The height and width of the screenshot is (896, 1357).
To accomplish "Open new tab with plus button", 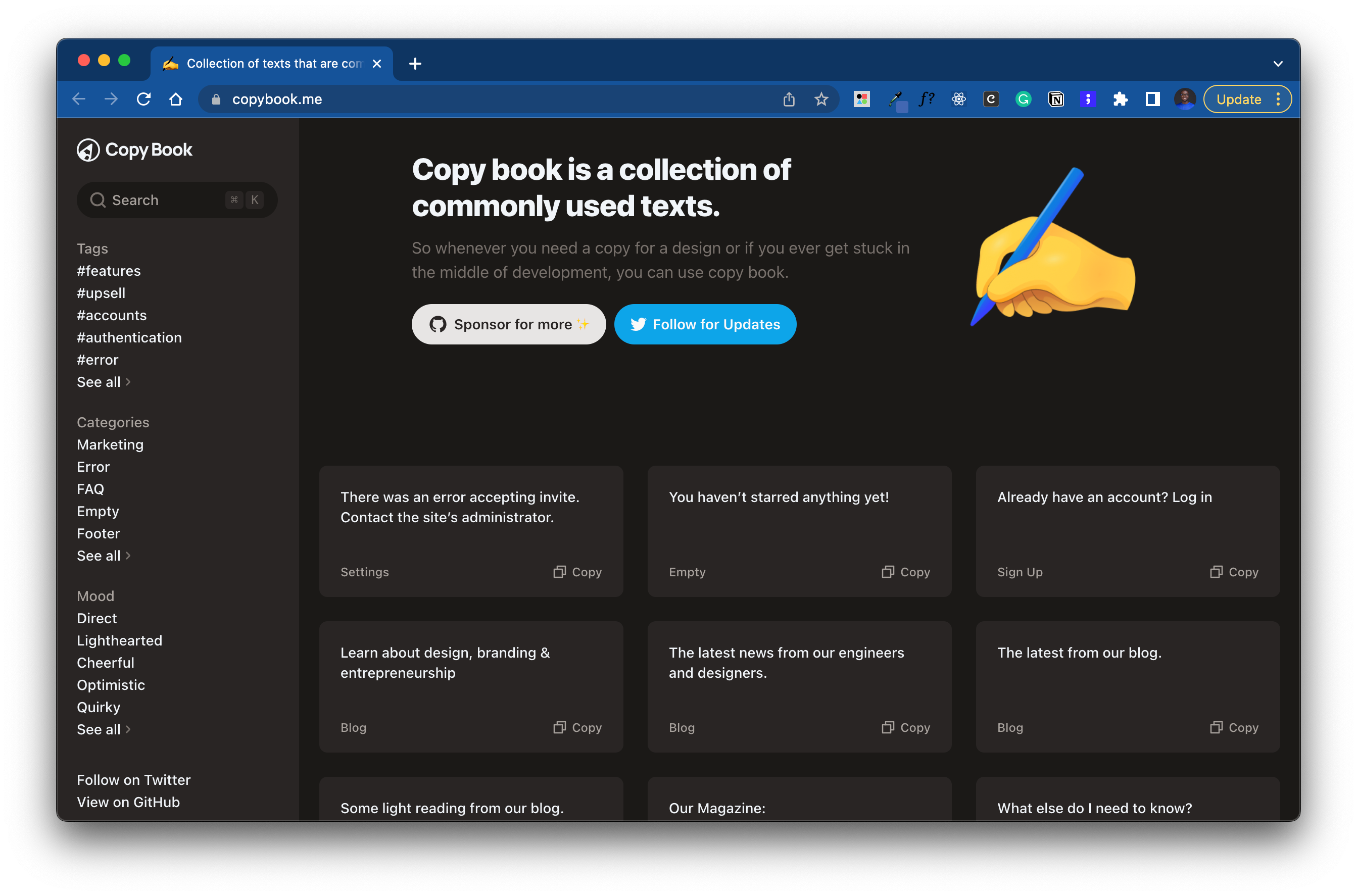I will 415,64.
